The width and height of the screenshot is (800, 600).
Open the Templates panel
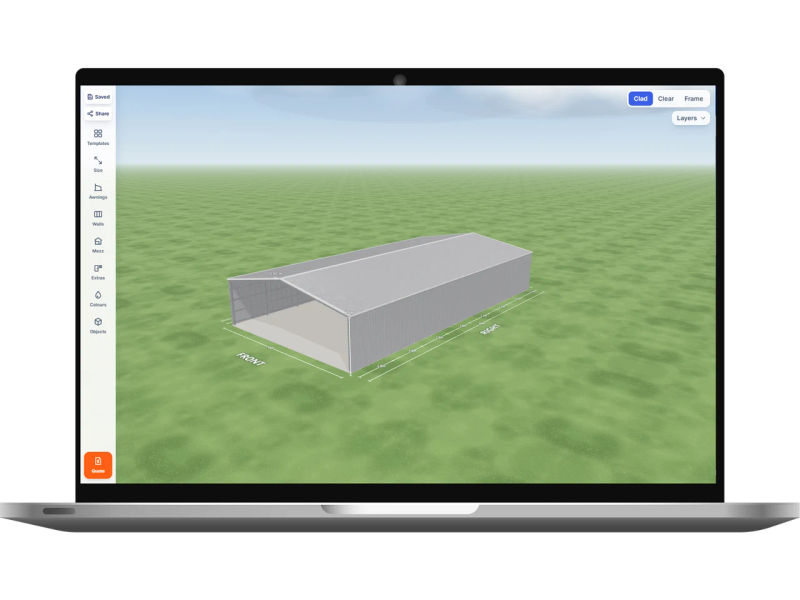(x=98, y=137)
